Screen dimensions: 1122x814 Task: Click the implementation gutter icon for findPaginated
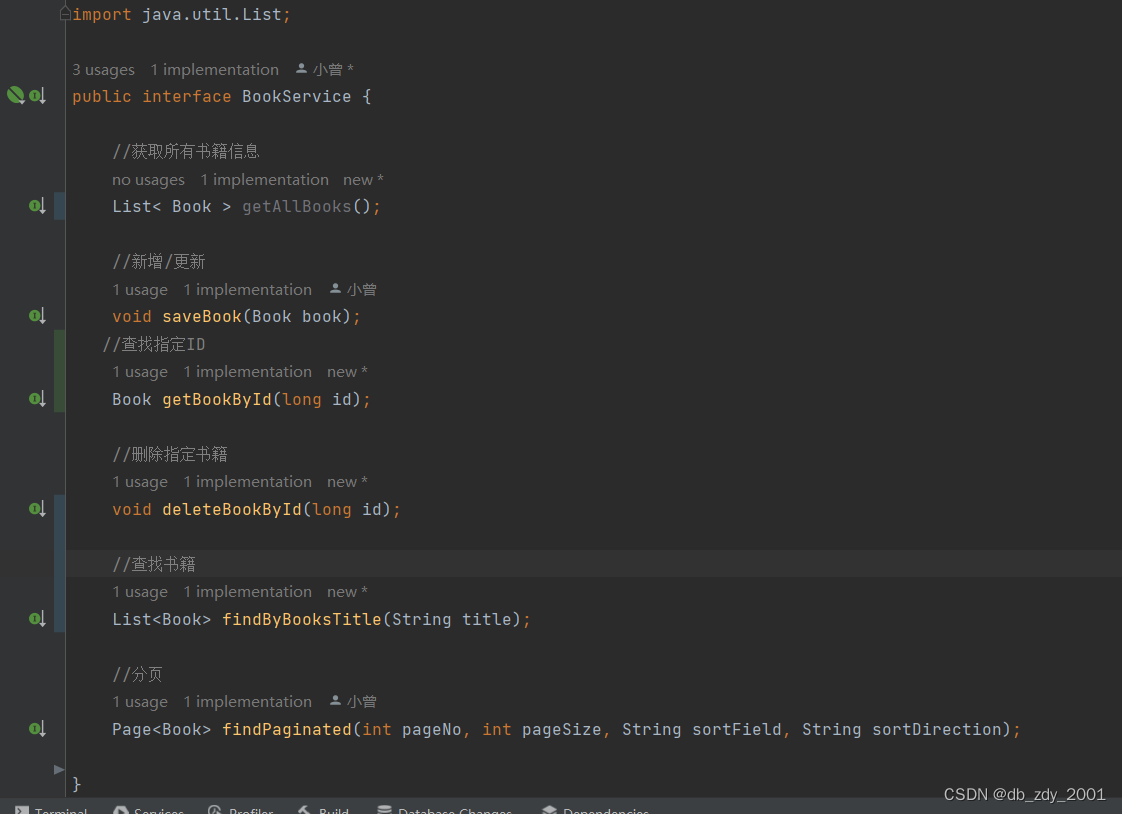tap(37, 728)
